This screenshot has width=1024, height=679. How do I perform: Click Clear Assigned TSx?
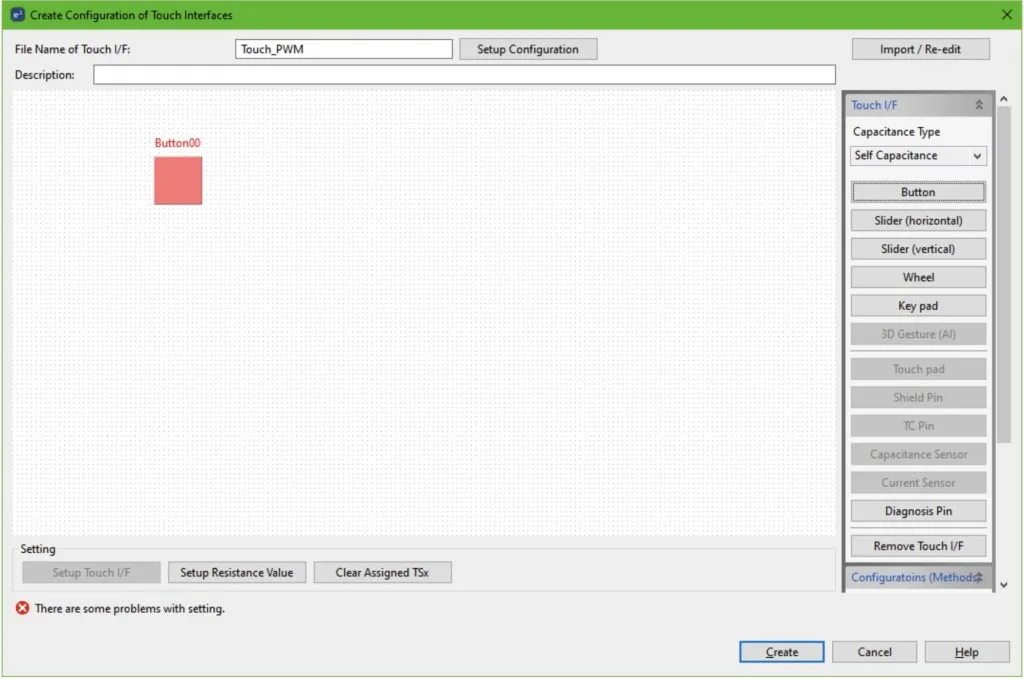(x=382, y=572)
